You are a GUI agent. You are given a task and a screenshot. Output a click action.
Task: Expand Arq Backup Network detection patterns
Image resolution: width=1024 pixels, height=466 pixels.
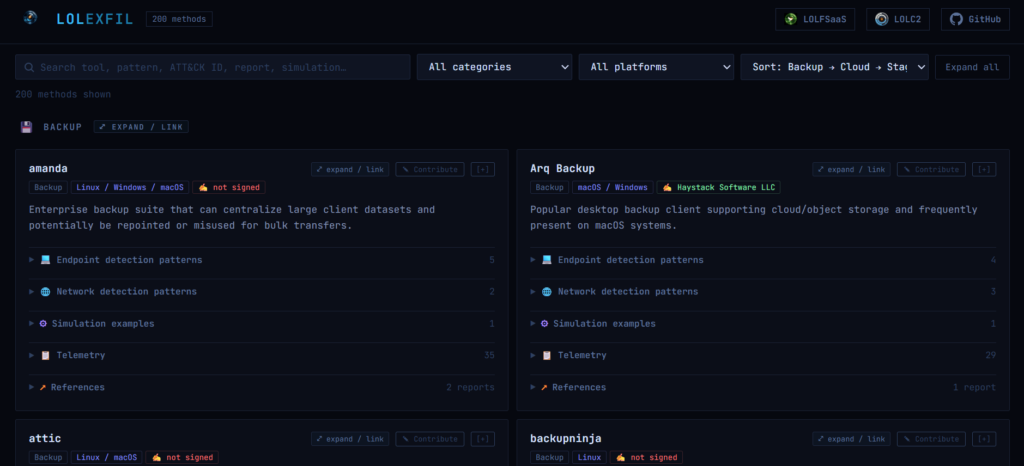(763, 292)
